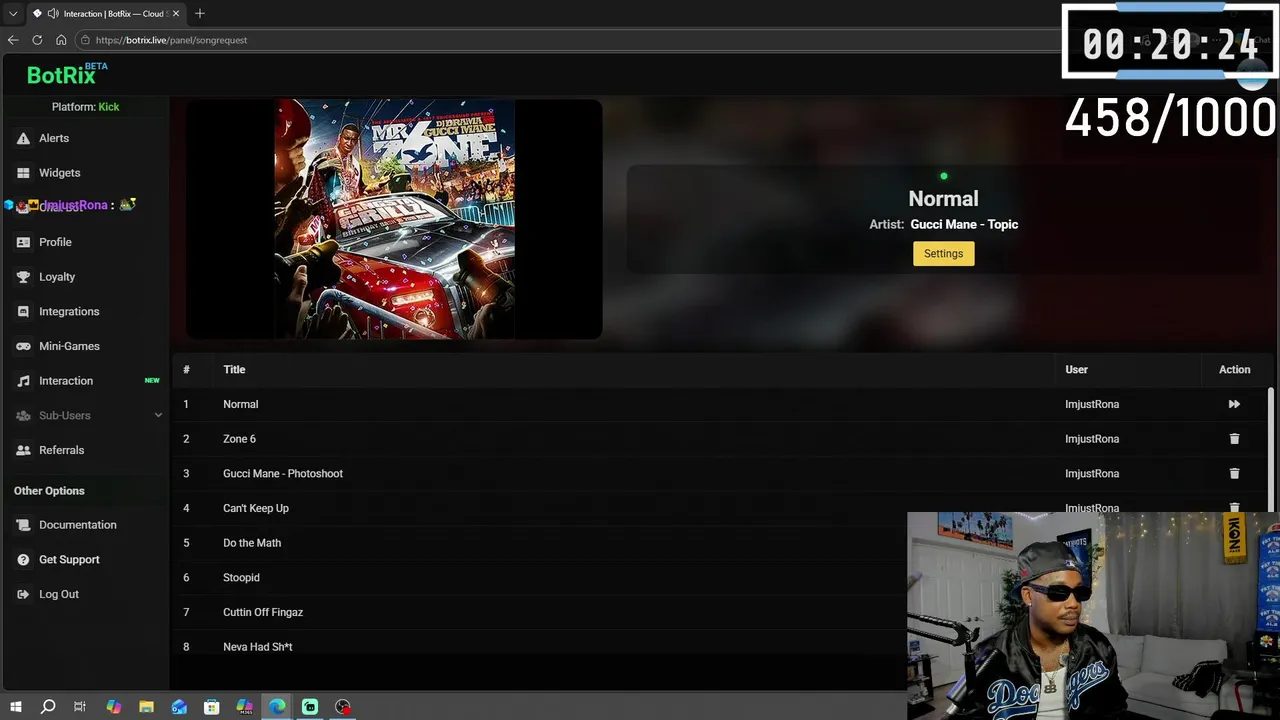Click the Log Out icon
The width and height of the screenshot is (1280, 720).
(x=23, y=594)
